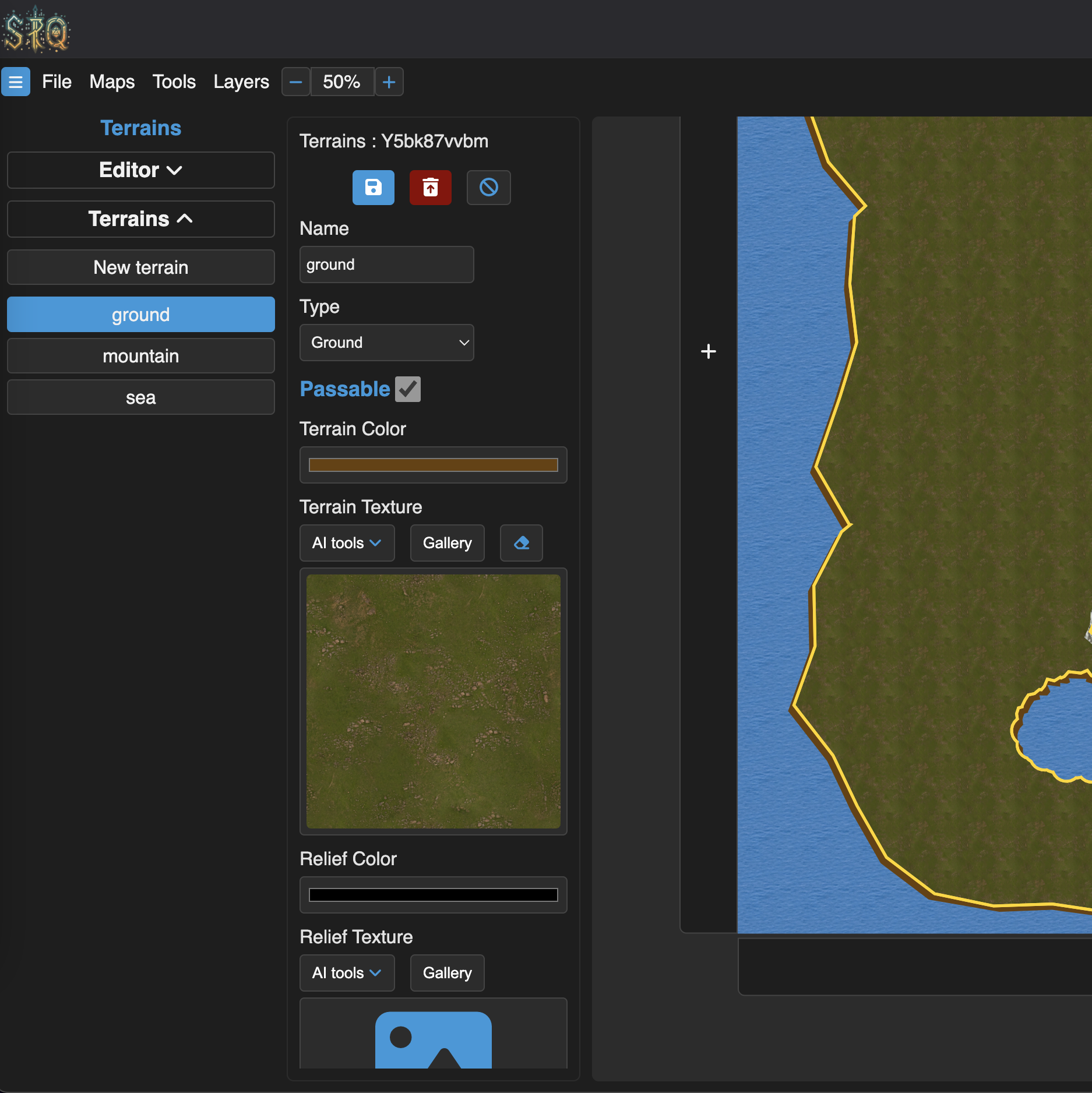Click the relief texture placeholder image icon
This screenshot has width=1092, height=1093.
[433, 1040]
